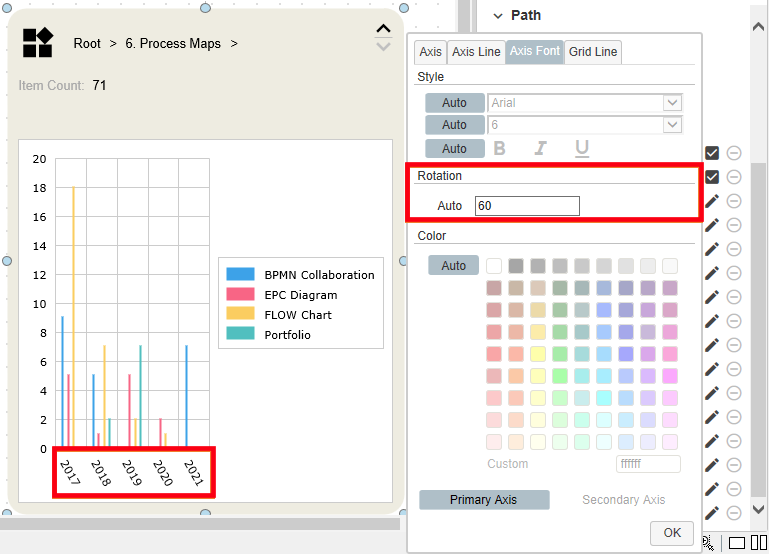769x554 pixels.
Task: Toggle the topmost checked checkbox
Action: point(712,153)
